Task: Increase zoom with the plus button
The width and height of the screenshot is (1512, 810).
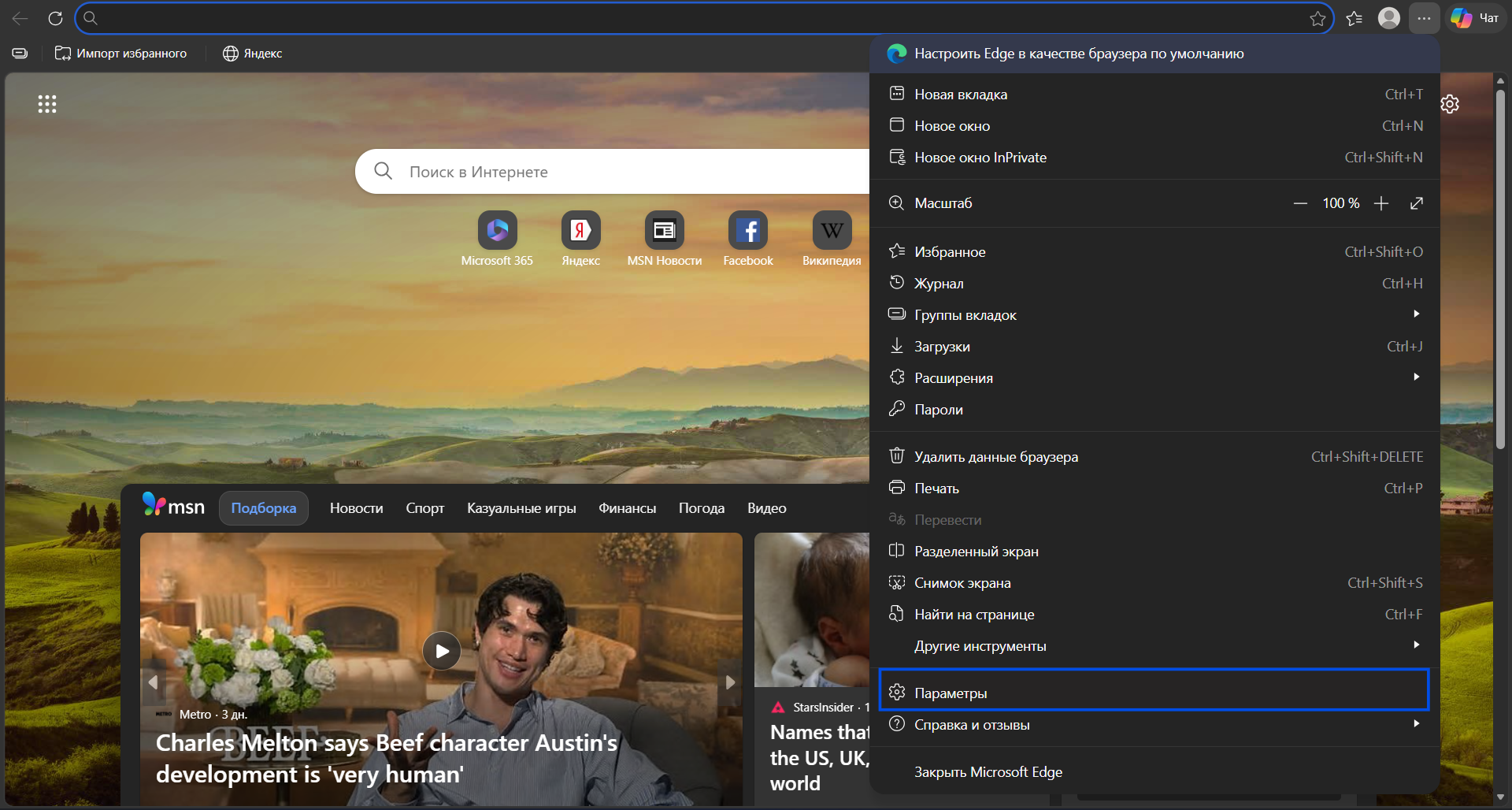Action: pos(1380,203)
